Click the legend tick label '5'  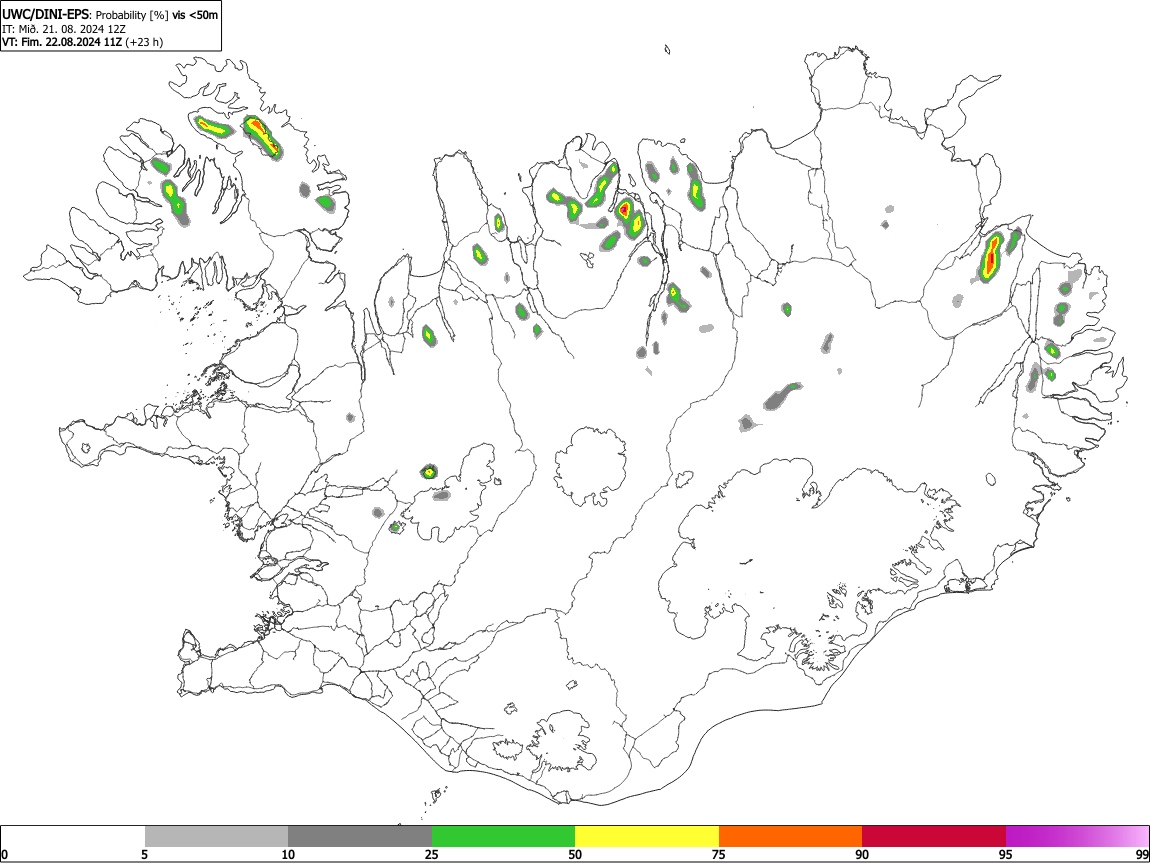tap(144, 855)
